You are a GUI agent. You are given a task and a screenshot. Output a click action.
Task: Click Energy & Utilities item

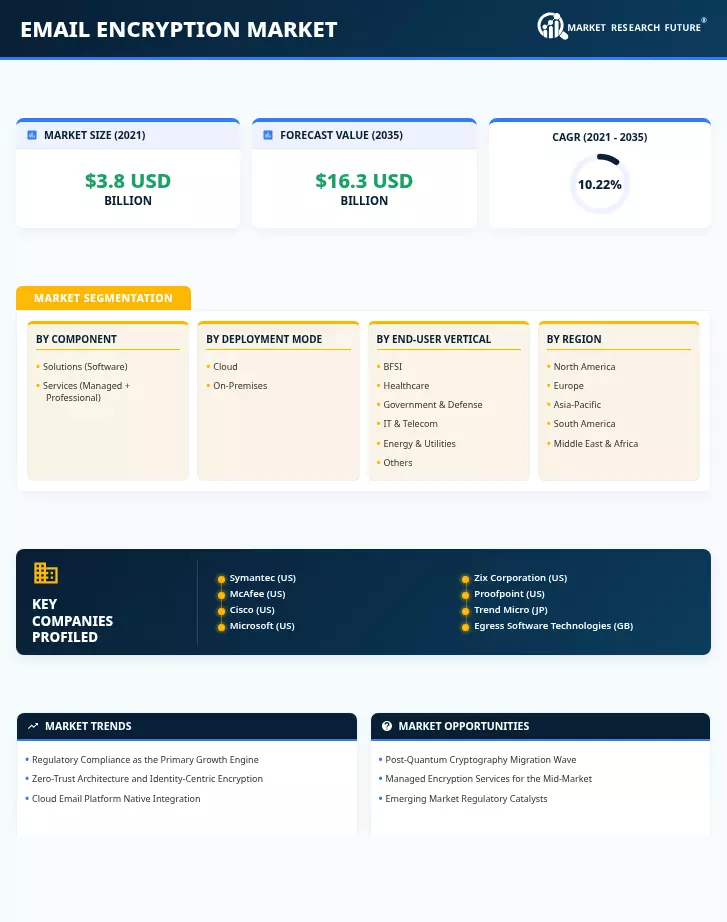coord(419,444)
